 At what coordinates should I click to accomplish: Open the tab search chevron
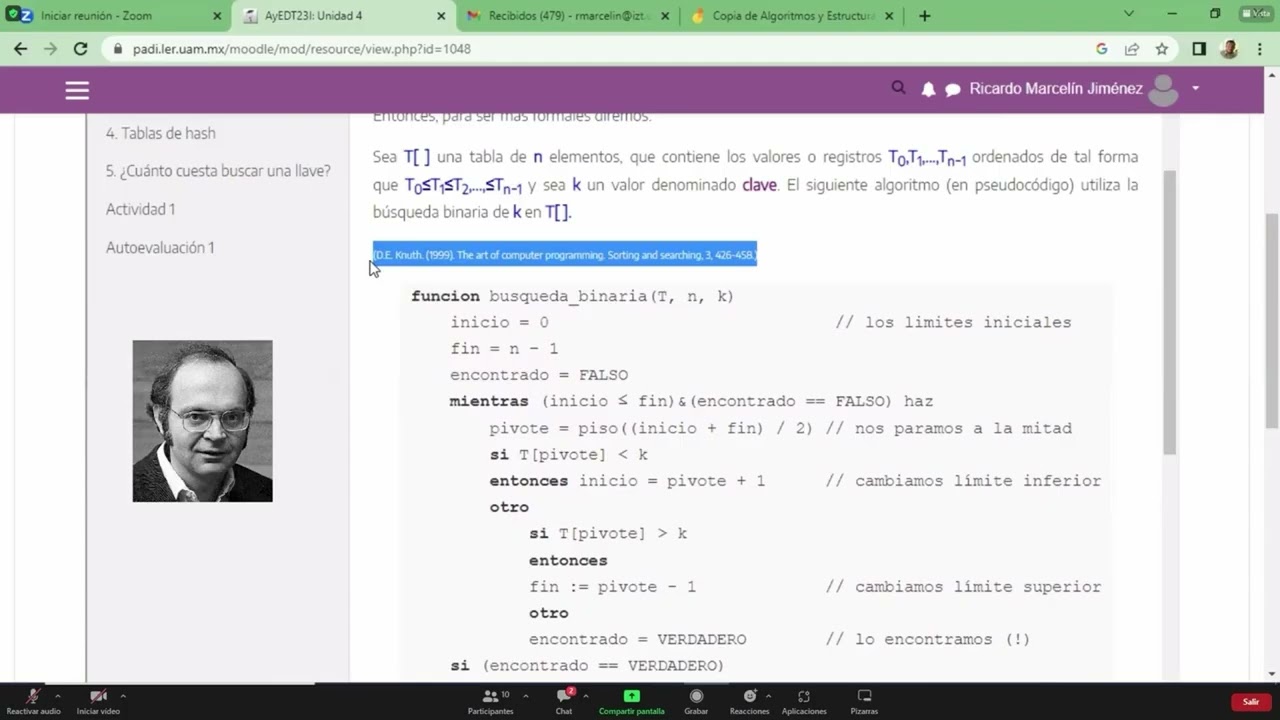(x=1129, y=15)
